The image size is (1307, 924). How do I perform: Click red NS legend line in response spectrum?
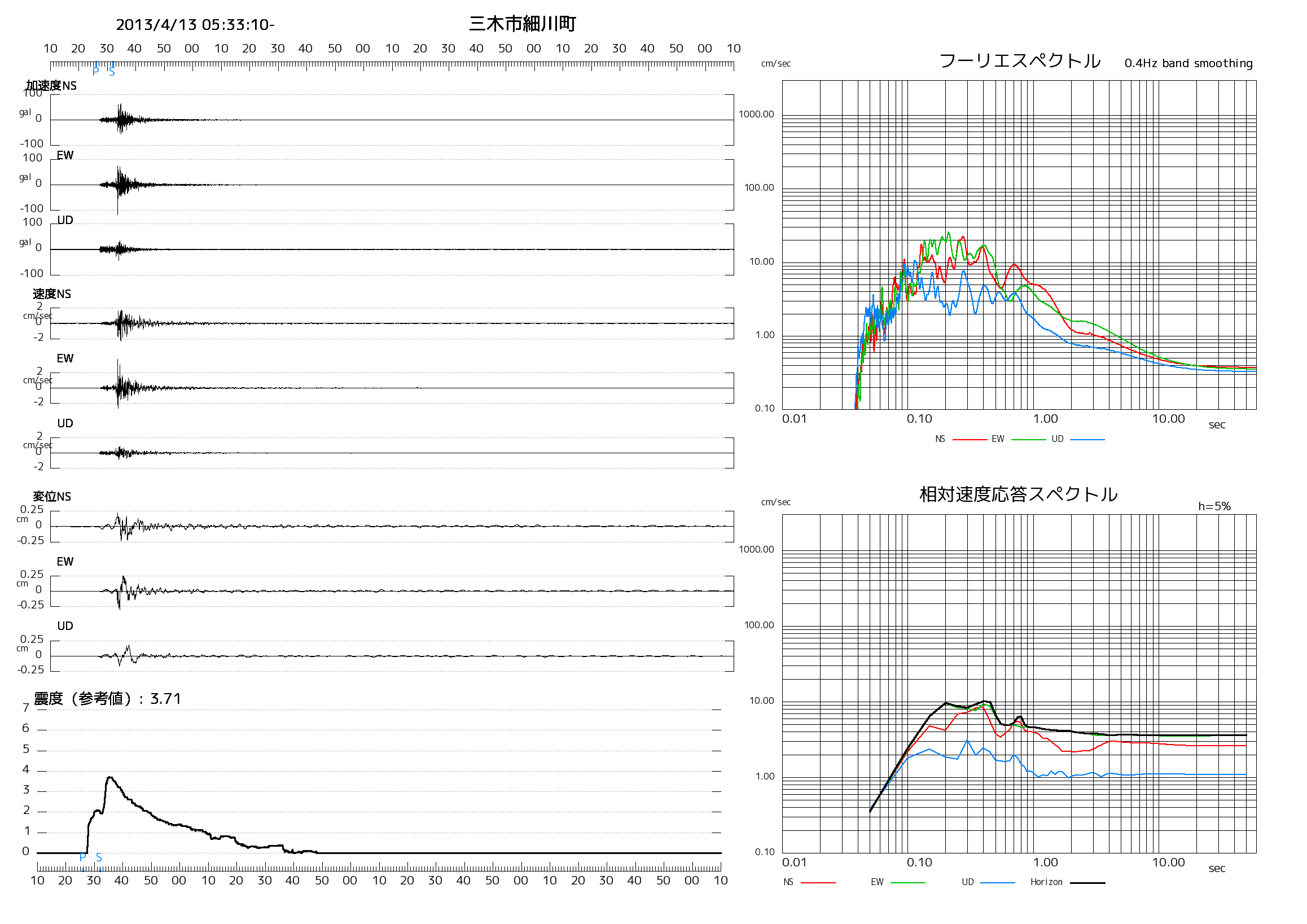pyautogui.click(x=818, y=883)
